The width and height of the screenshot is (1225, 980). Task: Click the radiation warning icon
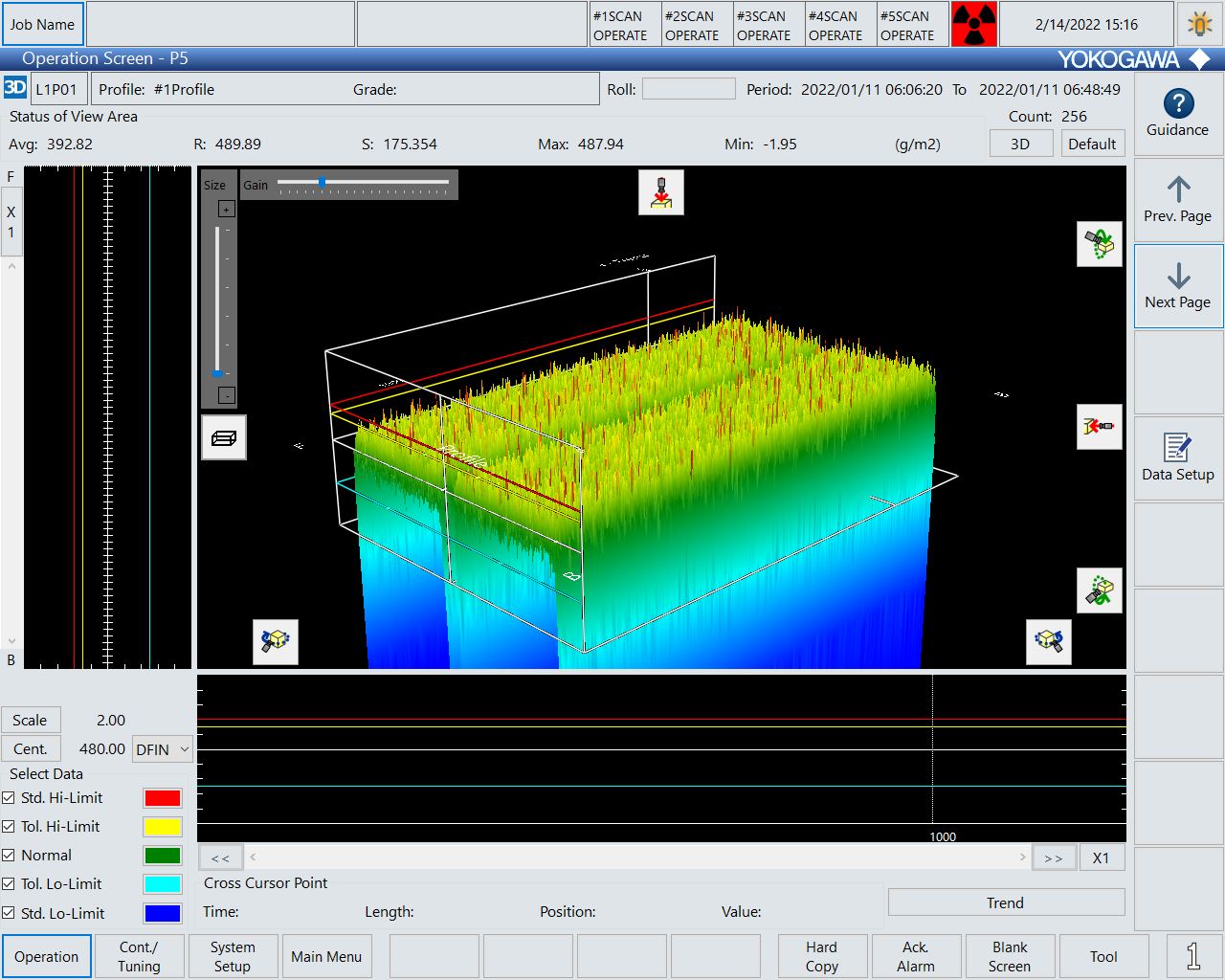tap(973, 25)
